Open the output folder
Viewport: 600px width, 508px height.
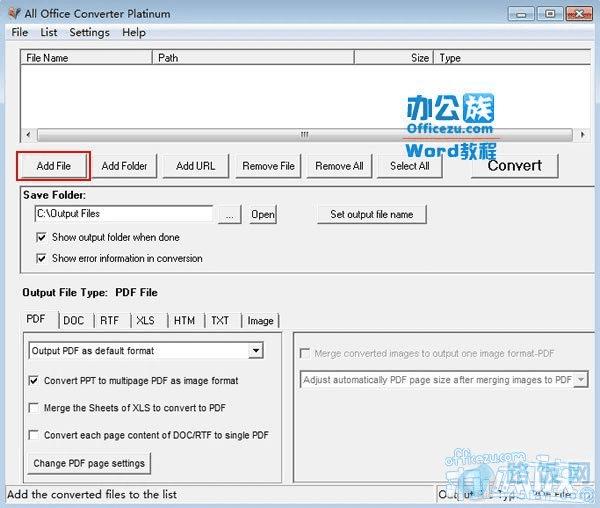(262, 214)
